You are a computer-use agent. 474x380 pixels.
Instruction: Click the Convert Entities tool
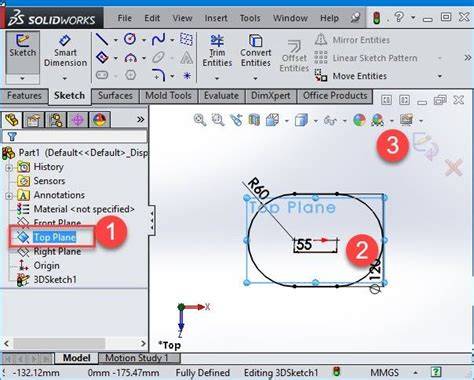(256, 51)
